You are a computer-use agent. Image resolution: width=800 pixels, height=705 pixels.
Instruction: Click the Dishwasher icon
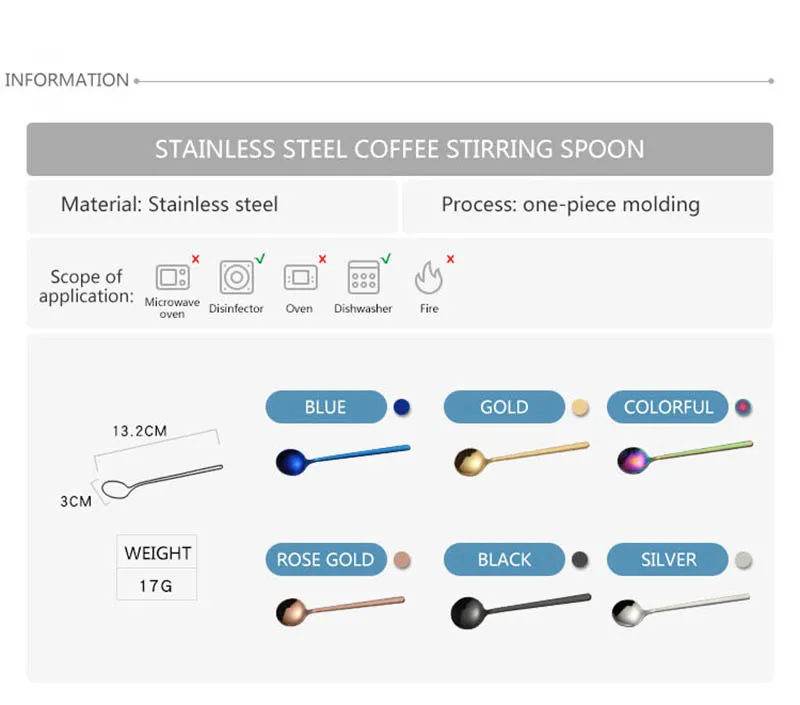click(x=363, y=277)
